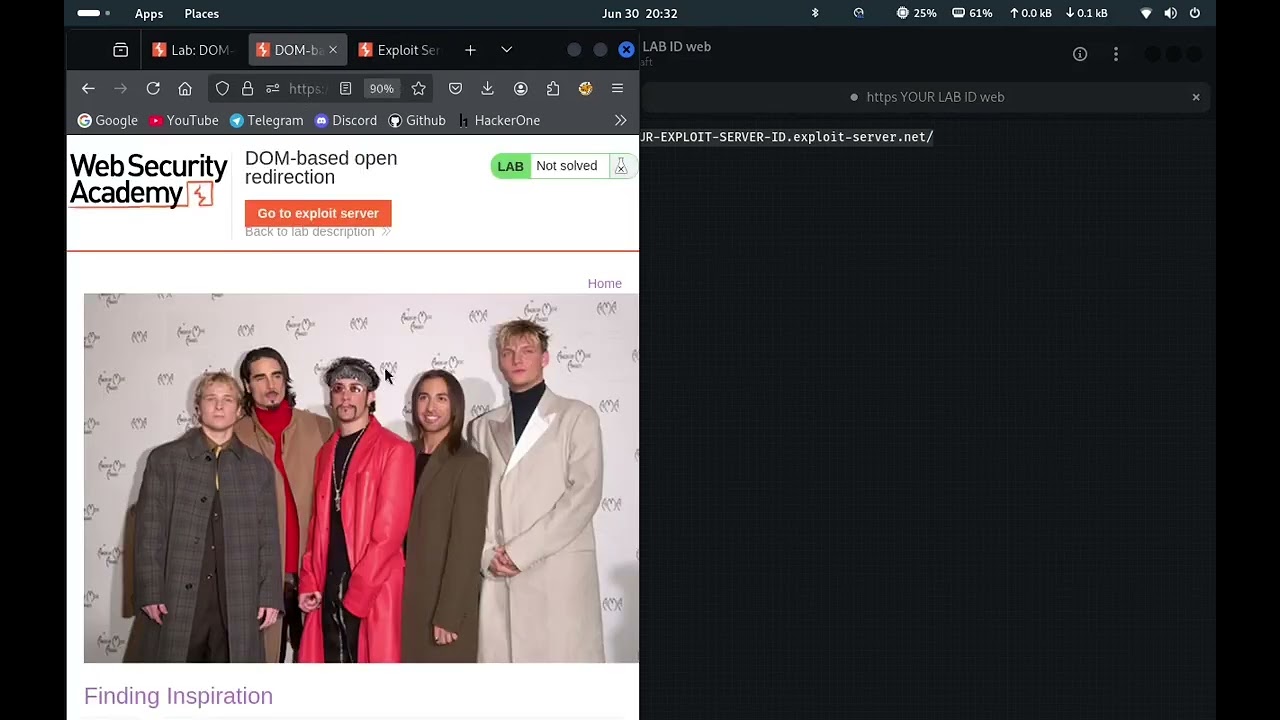1280x720 pixels.
Task: Click the https address bar field
Action: point(307,89)
